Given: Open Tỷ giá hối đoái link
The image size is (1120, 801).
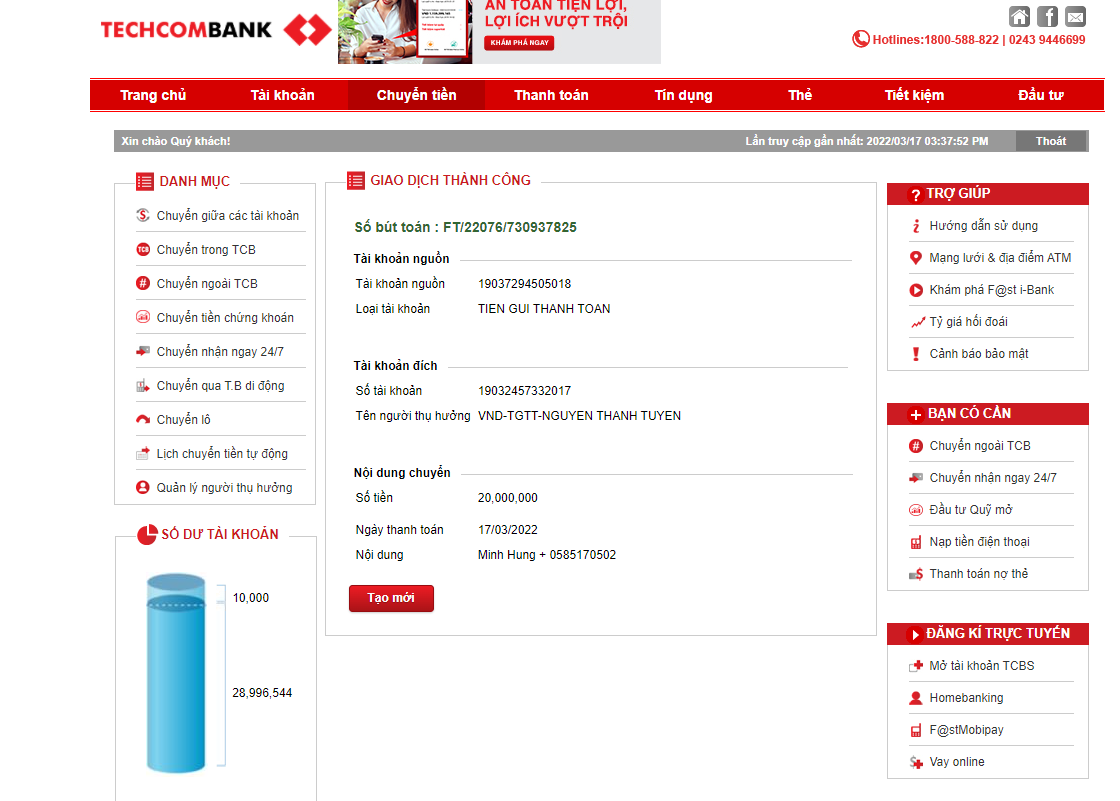Looking at the screenshot, I should [969, 322].
